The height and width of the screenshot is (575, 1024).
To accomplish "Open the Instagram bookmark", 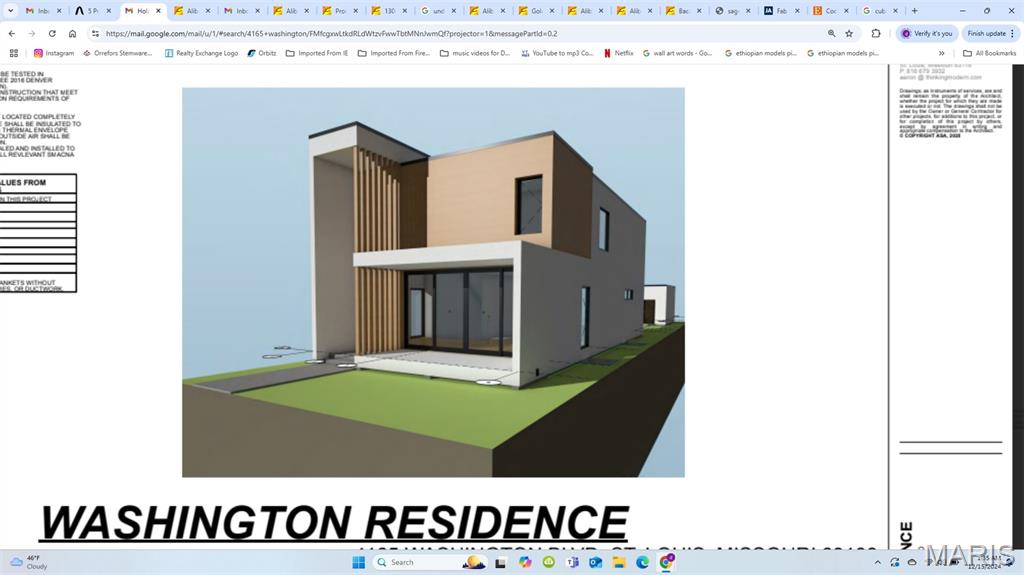I will pos(54,53).
